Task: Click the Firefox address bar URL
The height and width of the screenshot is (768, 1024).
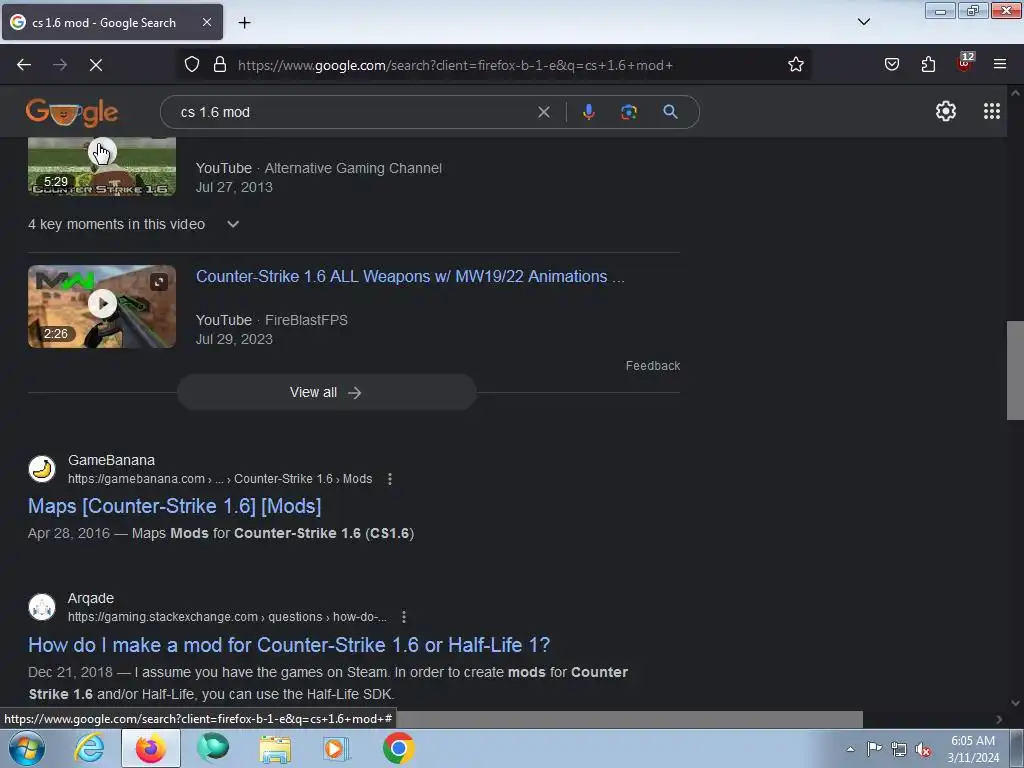Action: 455,65
